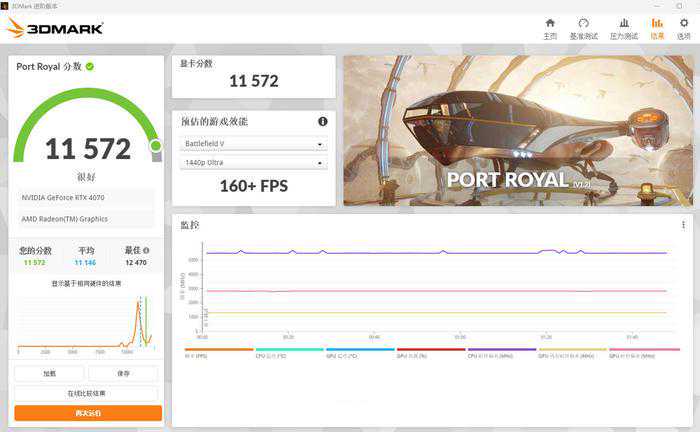Viewport: 700px width, 432px height.
Task: Expand the Battlefield V game dropdown
Action: (253, 144)
